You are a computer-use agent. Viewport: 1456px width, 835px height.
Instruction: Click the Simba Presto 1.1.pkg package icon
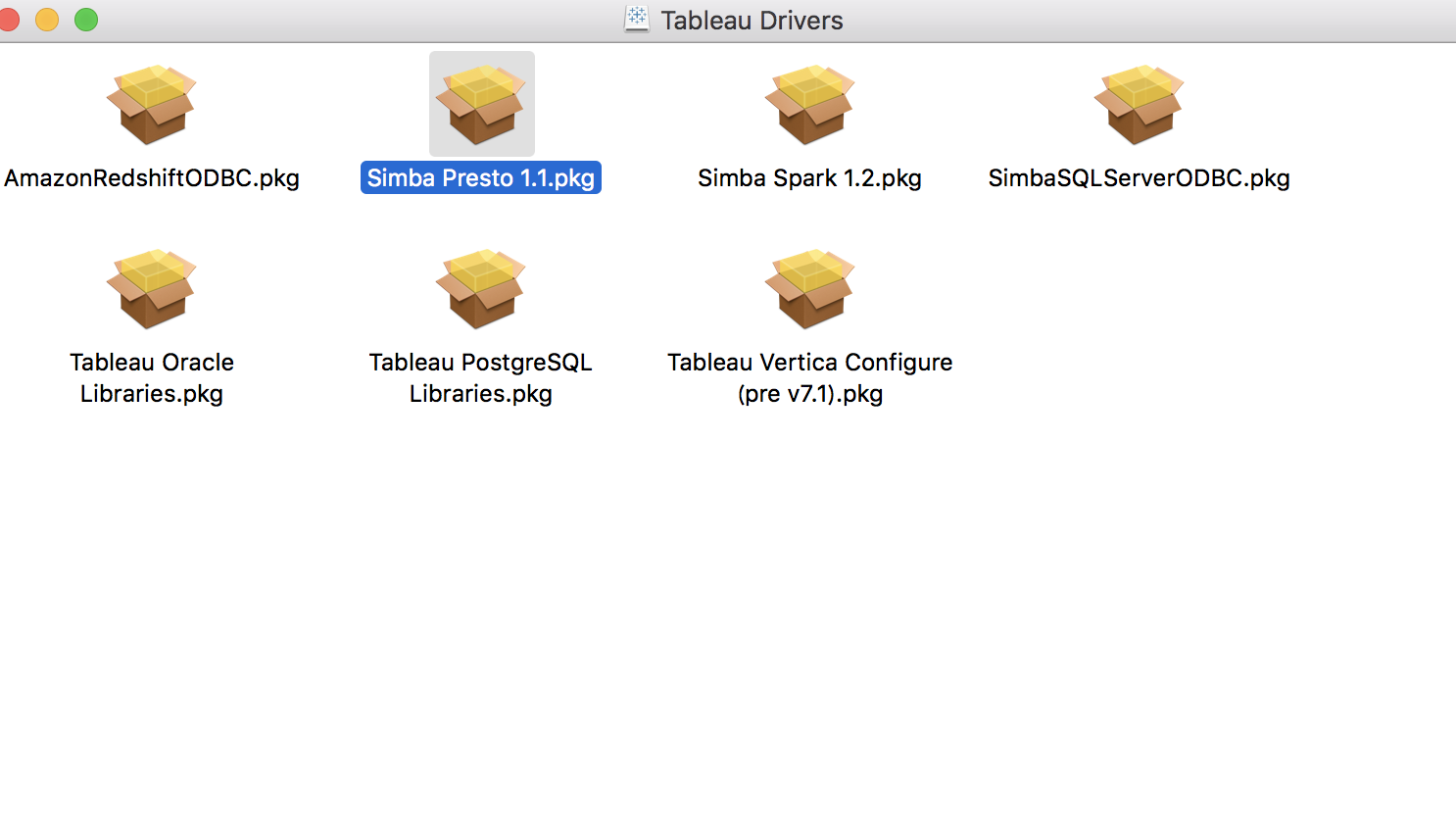pyautogui.click(x=481, y=104)
